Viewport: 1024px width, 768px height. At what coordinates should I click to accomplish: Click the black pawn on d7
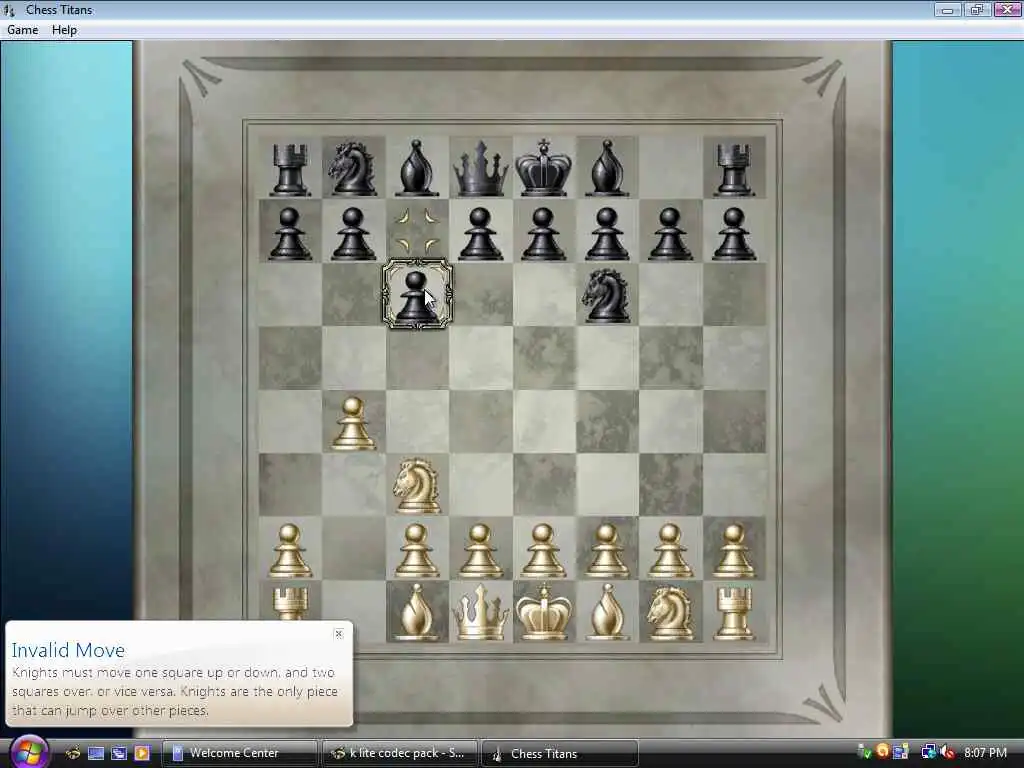480,234
